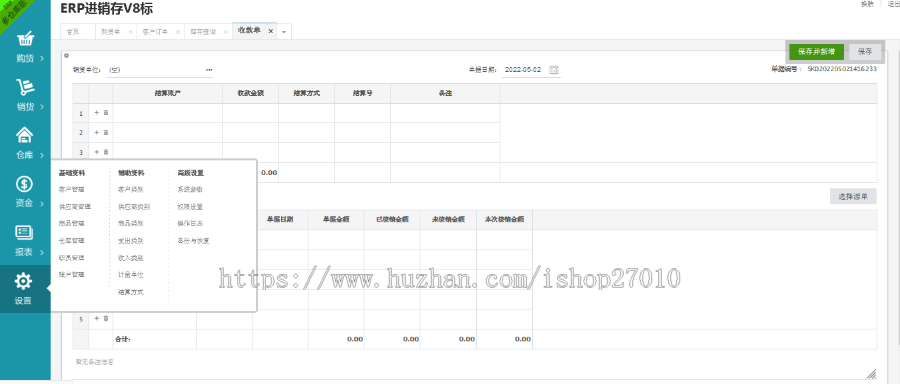The image size is (900, 384).
Task: Click the plus icon in row 1
Action: (96, 113)
